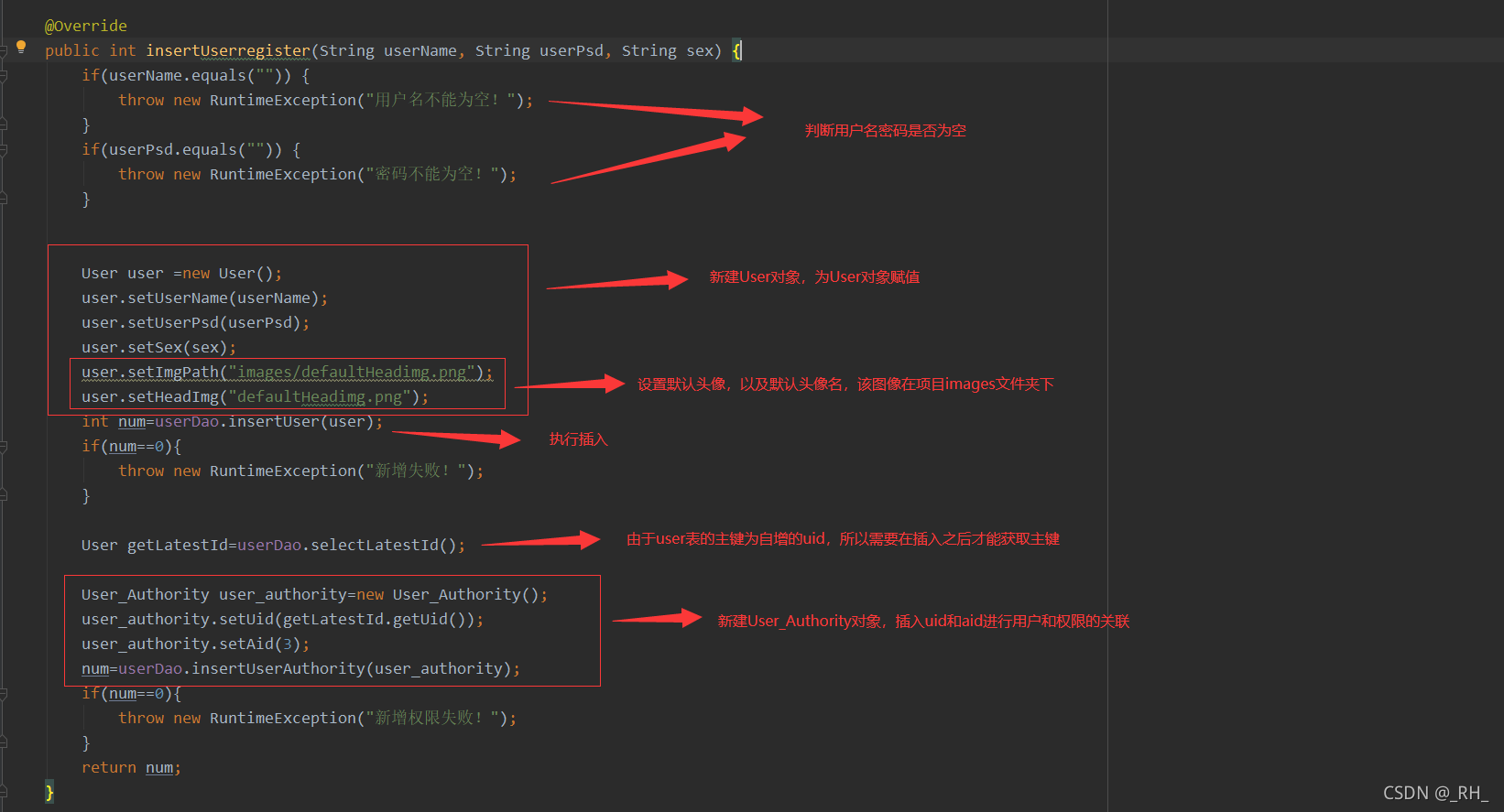Collapse the if(userPsd.equals) block fold marker

[3, 150]
